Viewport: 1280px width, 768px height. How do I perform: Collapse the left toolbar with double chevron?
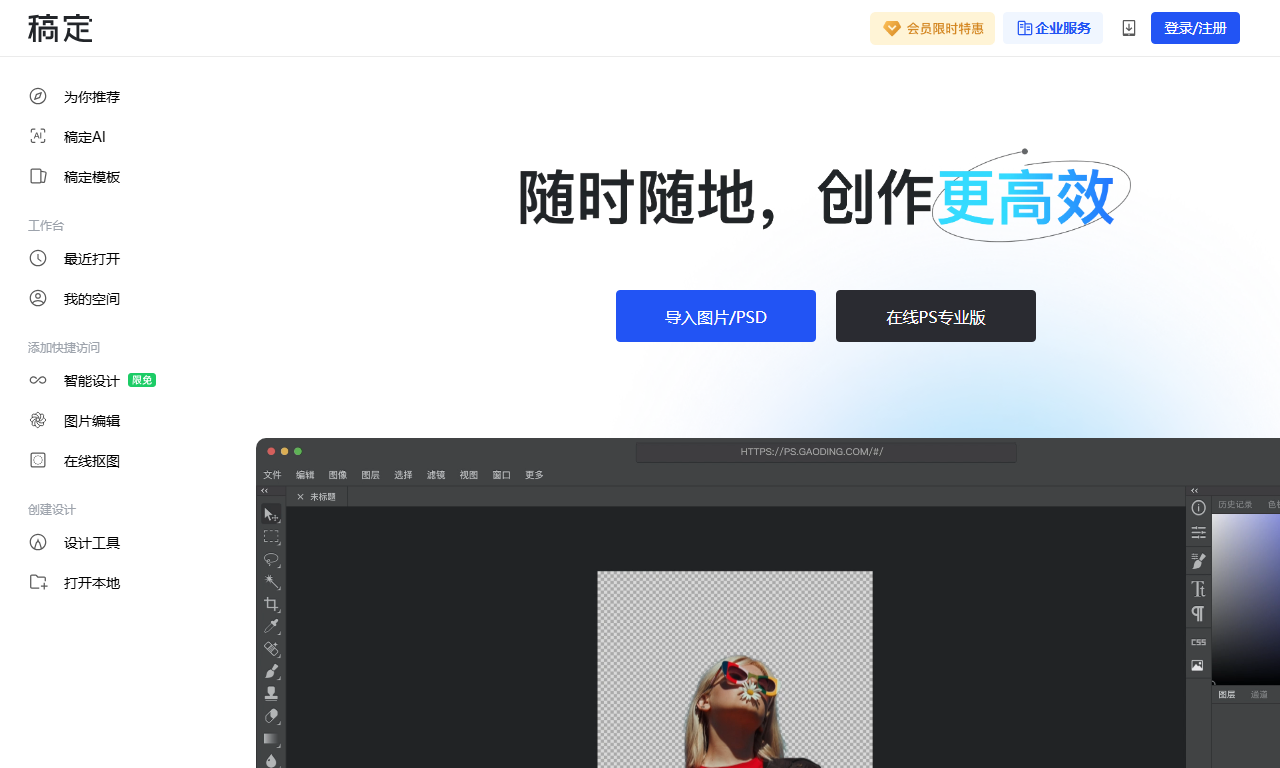click(x=264, y=491)
